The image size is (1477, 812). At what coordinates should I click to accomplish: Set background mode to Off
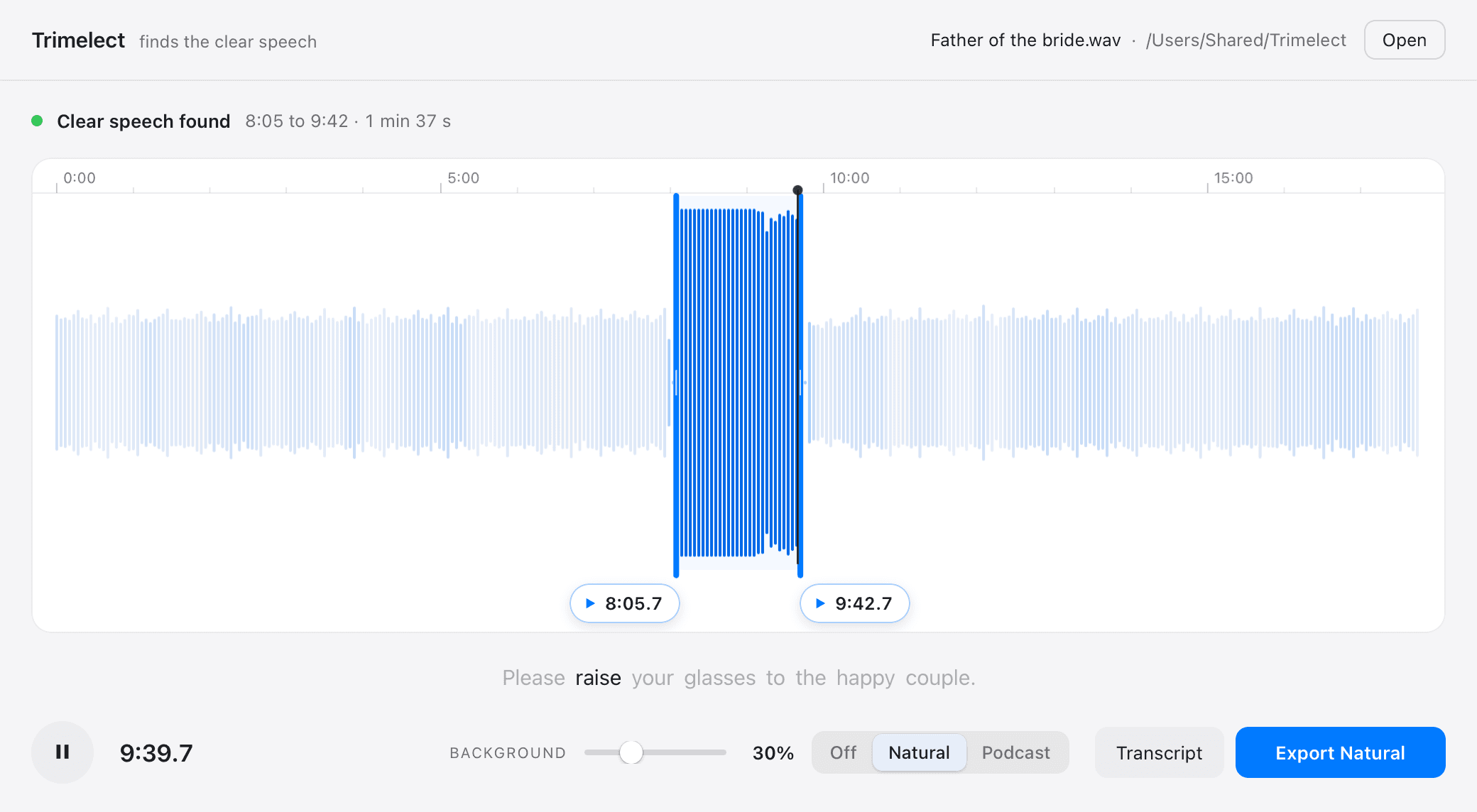click(843, 752)
